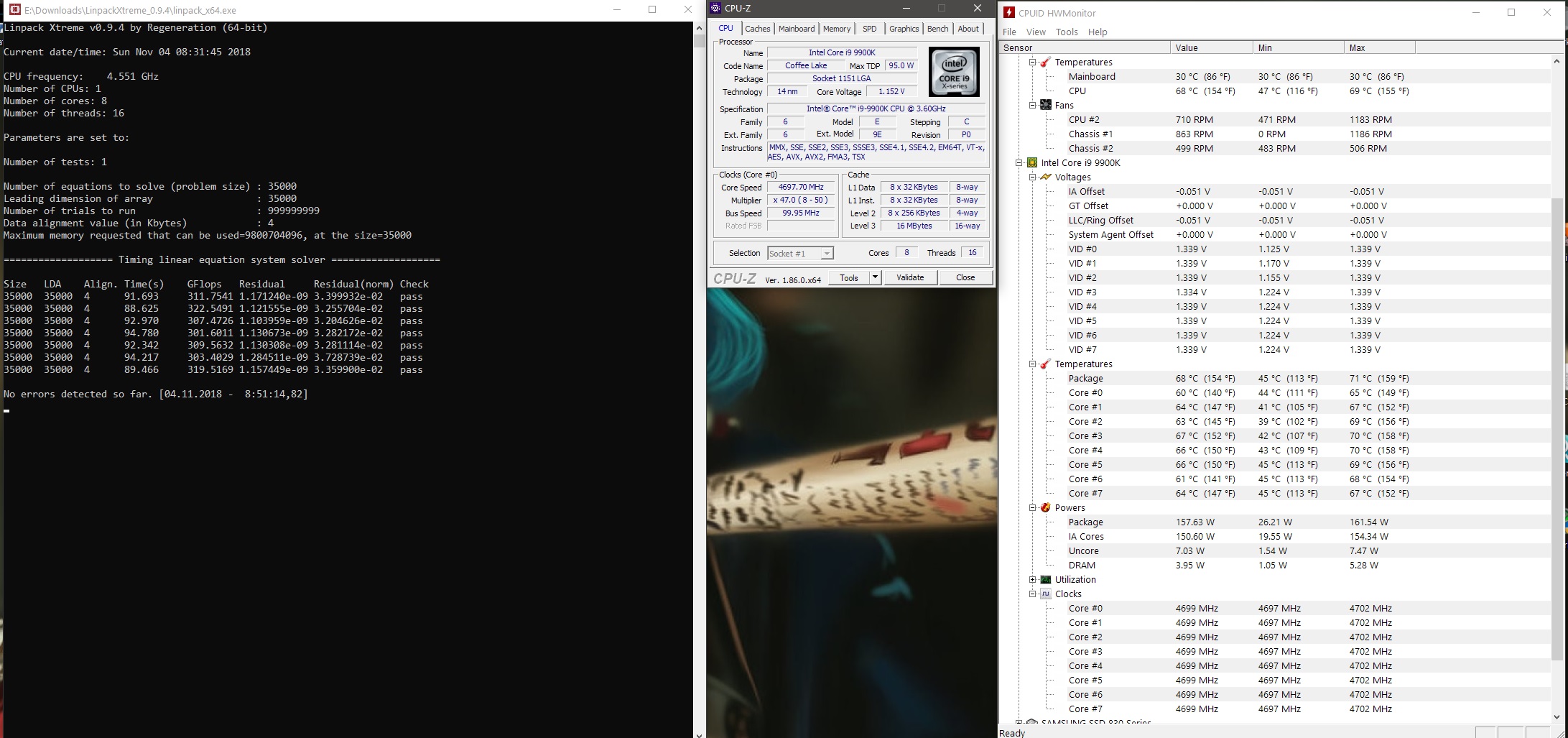Switch to the Memory tab in CPU-Z

[837, 29]
